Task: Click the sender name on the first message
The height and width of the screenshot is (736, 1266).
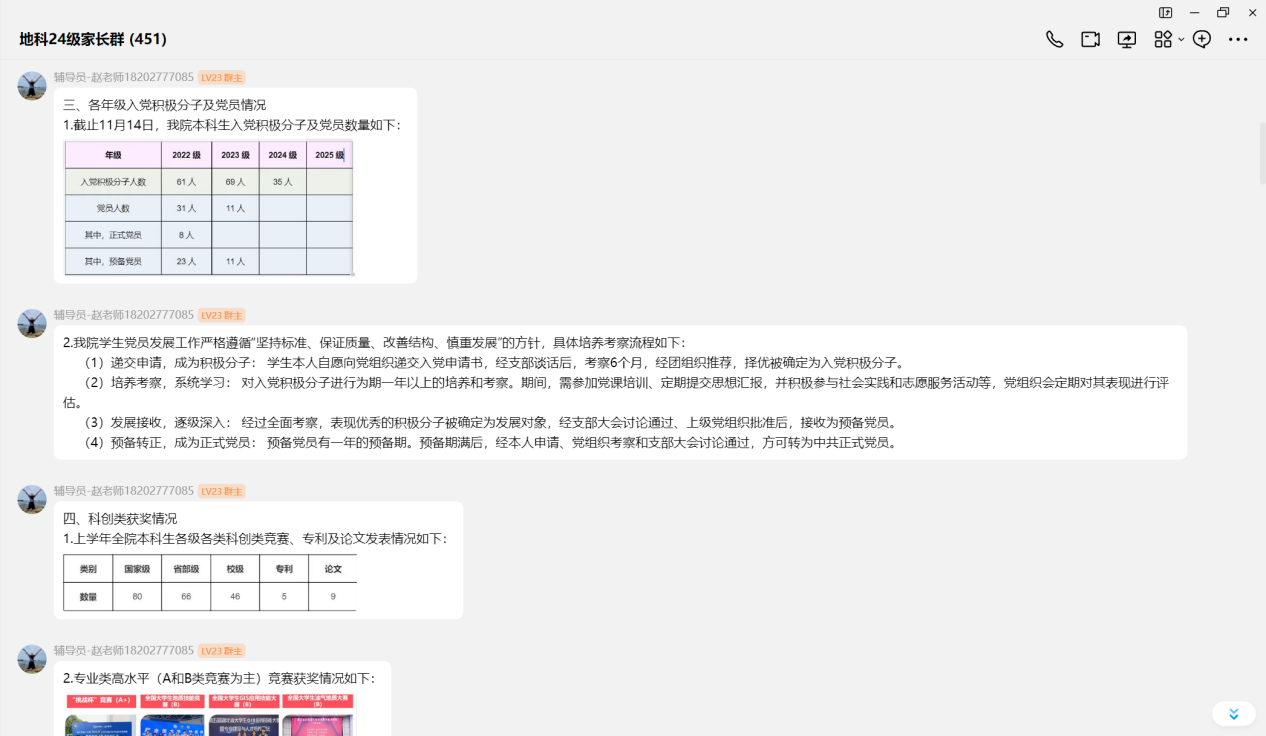Action: pyautogui.click(x=123, y=77)
